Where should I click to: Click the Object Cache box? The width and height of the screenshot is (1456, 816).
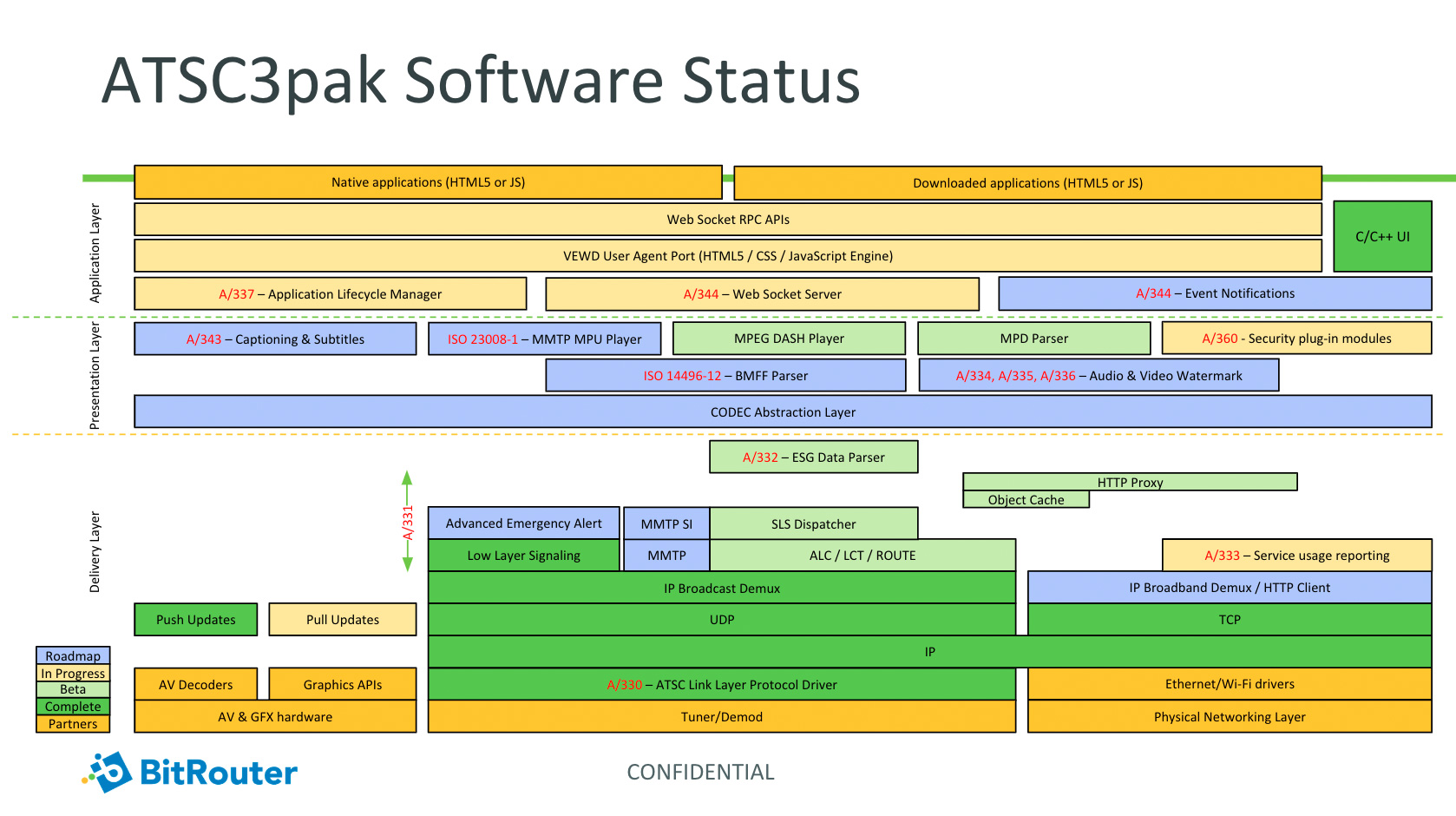pos(1026,499)
